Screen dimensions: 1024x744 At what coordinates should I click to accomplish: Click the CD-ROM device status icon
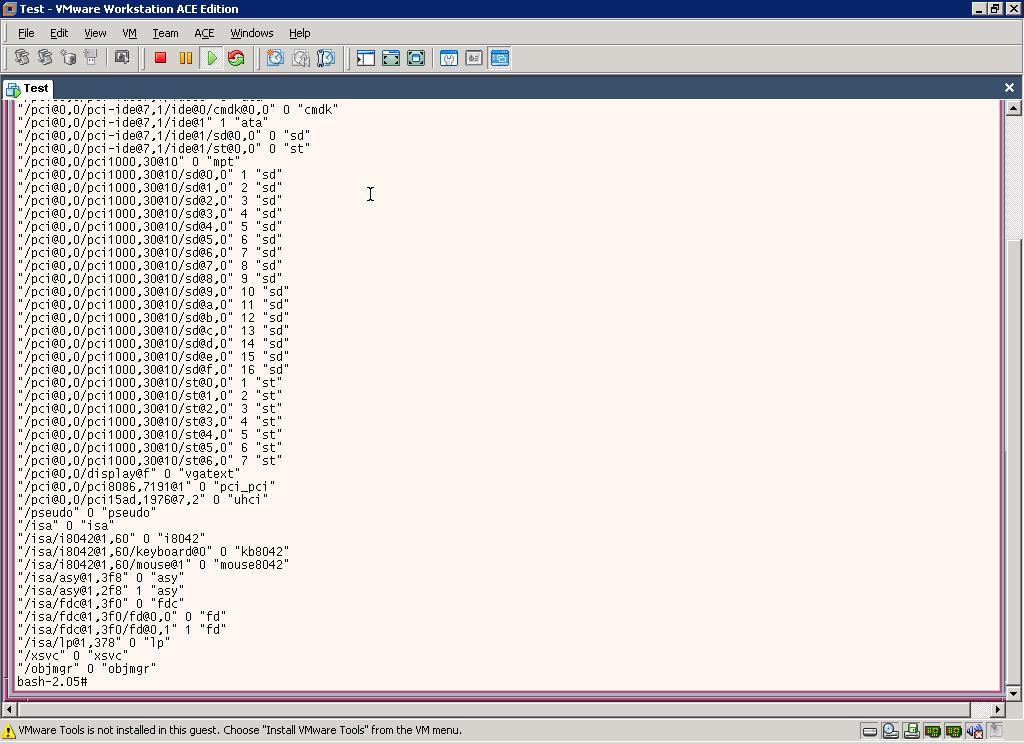click(890, 731)
